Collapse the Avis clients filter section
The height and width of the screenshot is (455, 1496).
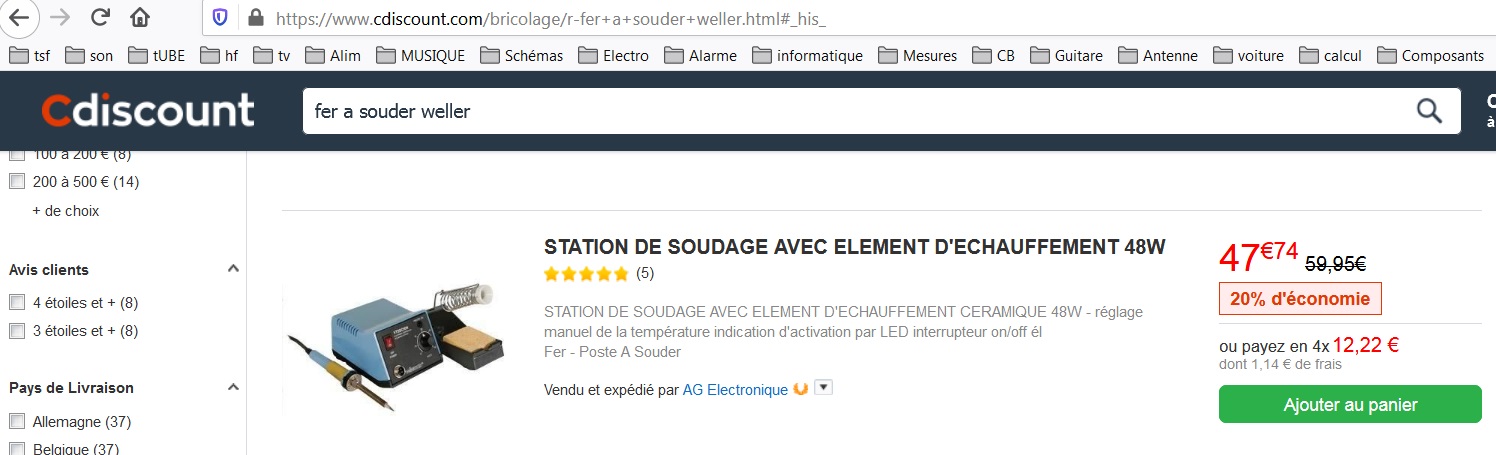pyautogui.click(x=233, y=269)
